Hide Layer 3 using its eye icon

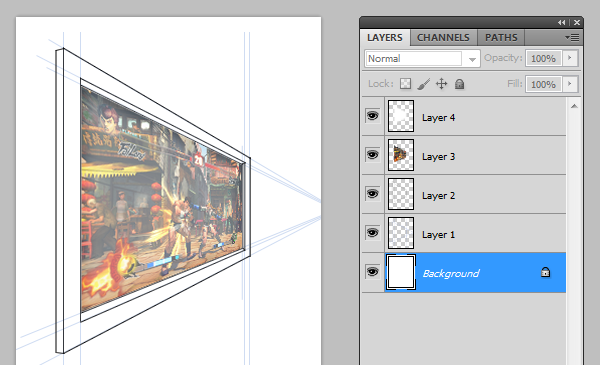coord(372,155)
